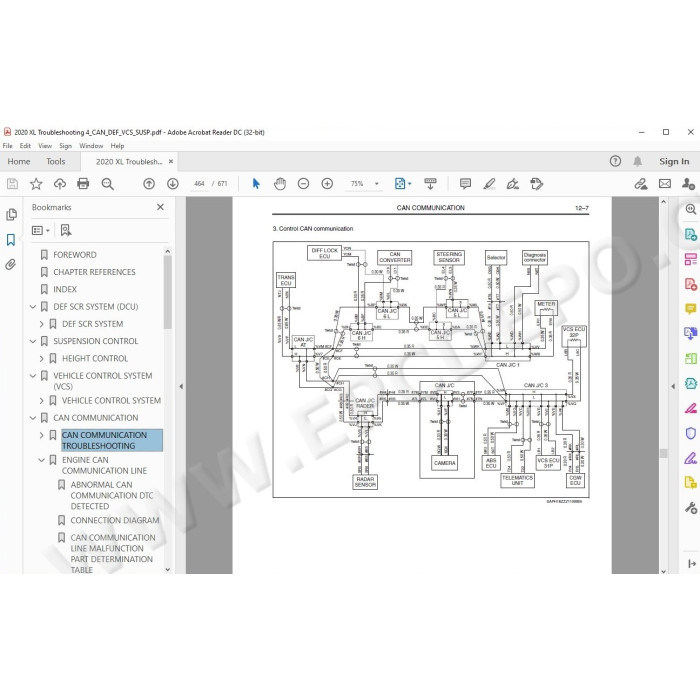Open the Attachments paperclip panel

pos(11,264)
